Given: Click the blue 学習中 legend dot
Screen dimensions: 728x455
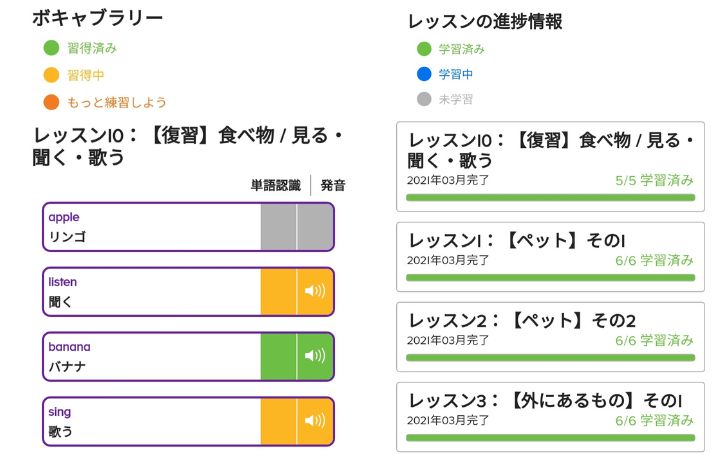Looking at the screenshot, I should coord(424,74).
